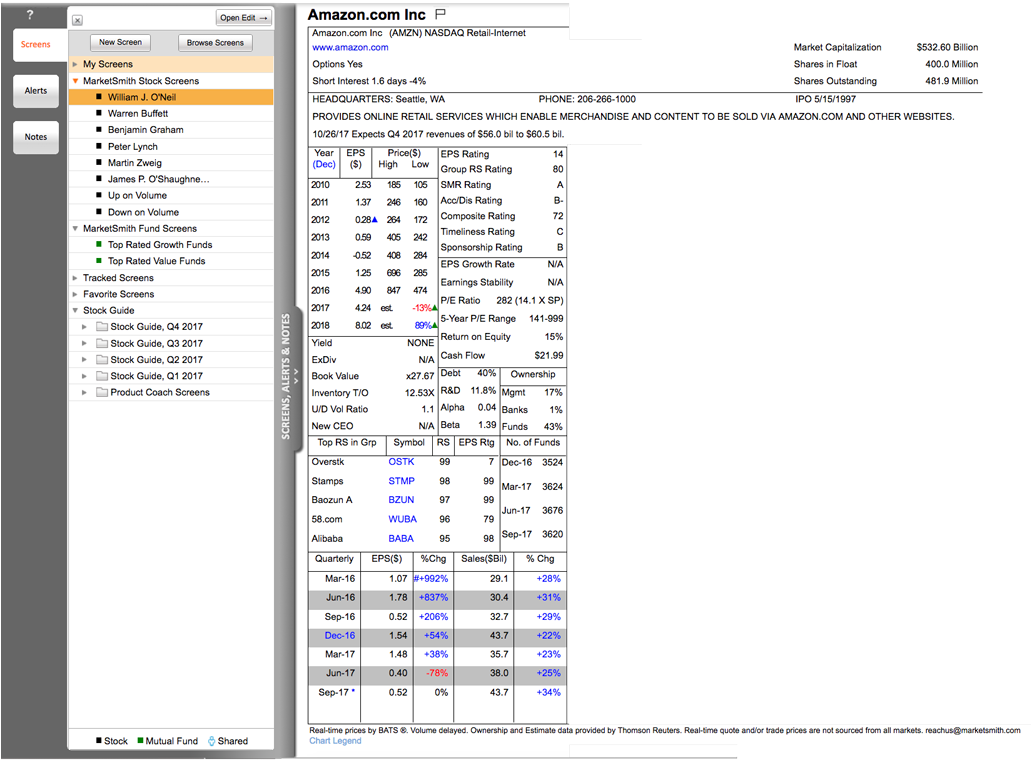Click the Product Coach Screens folder icon
This screenshot has height=760, width=1031.
coord(102,393)
